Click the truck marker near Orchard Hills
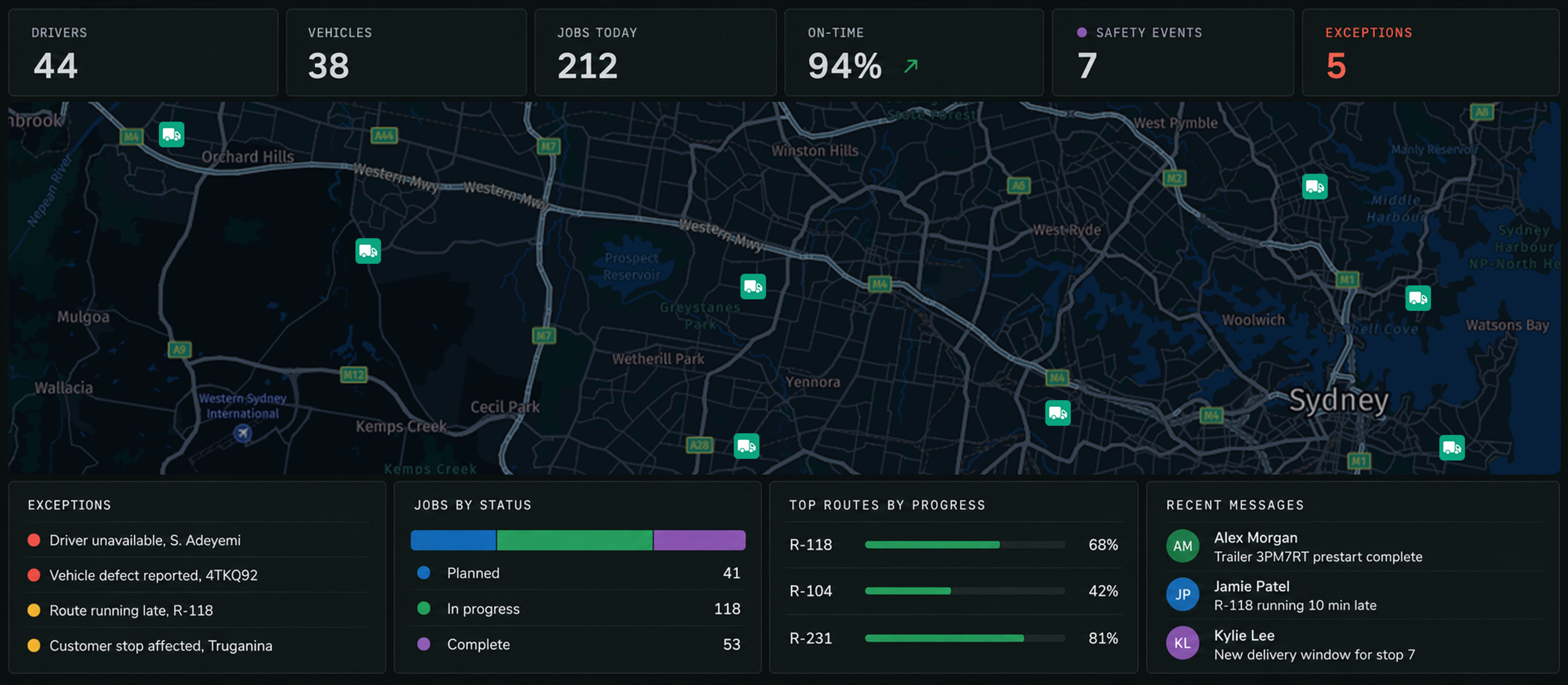This screenshot has height=685, width=1568. pos(171,134)
